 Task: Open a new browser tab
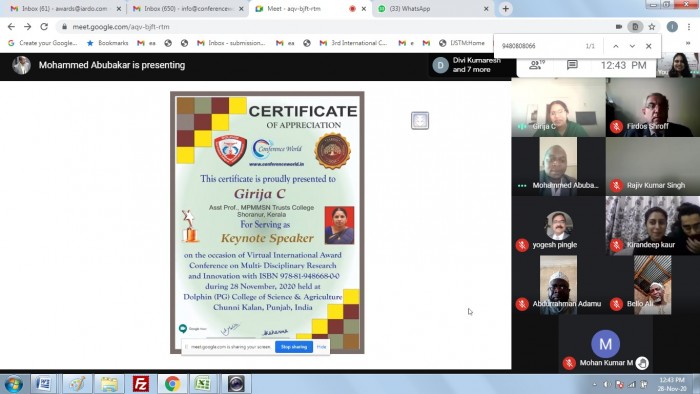click(x=505, y=8)
